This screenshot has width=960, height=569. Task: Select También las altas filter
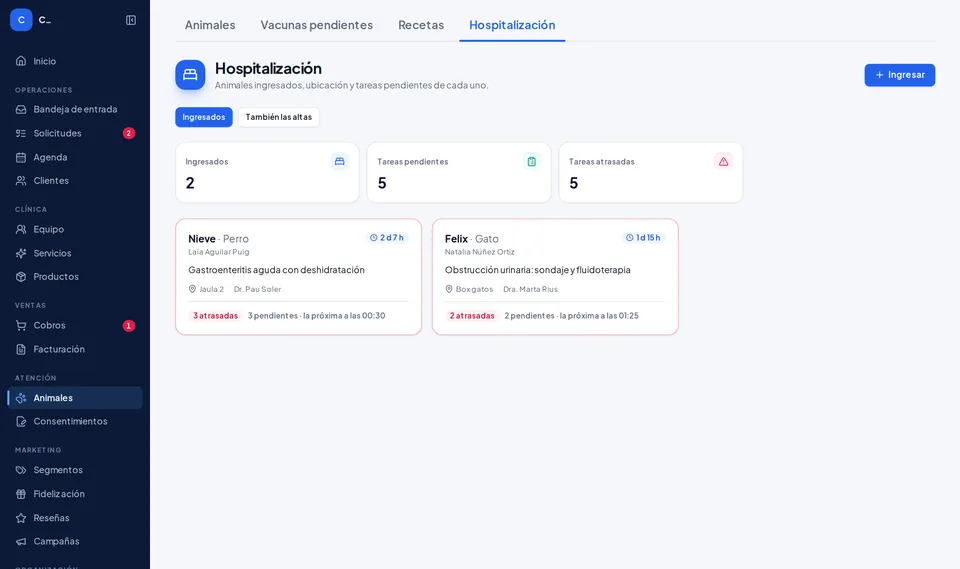(279, 117)
